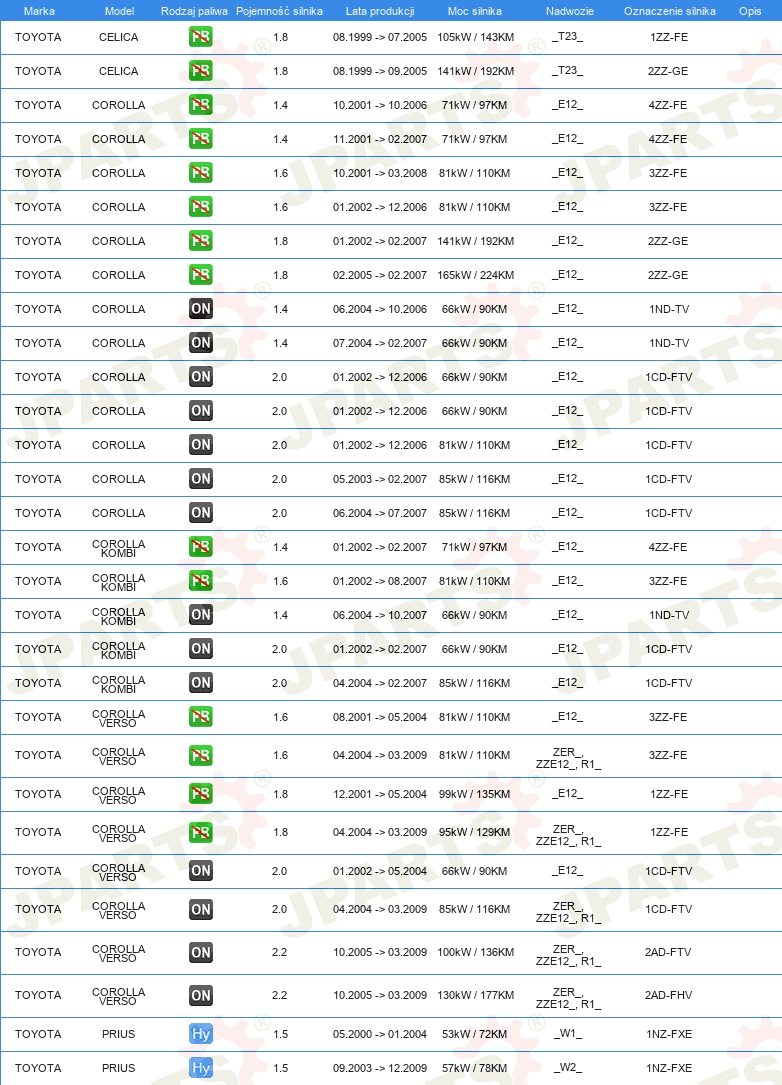Click petrol icon in Corolla 165kW/224KM row
Viewport: 782px width, 1085px height.
click(201, 275)
